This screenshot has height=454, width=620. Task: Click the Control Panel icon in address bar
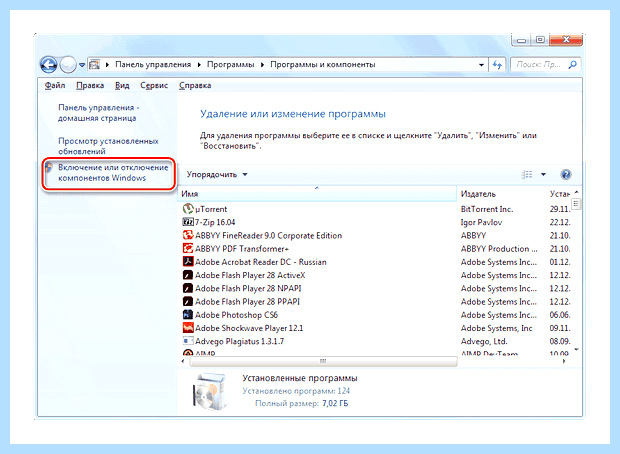tap(94, 64)
